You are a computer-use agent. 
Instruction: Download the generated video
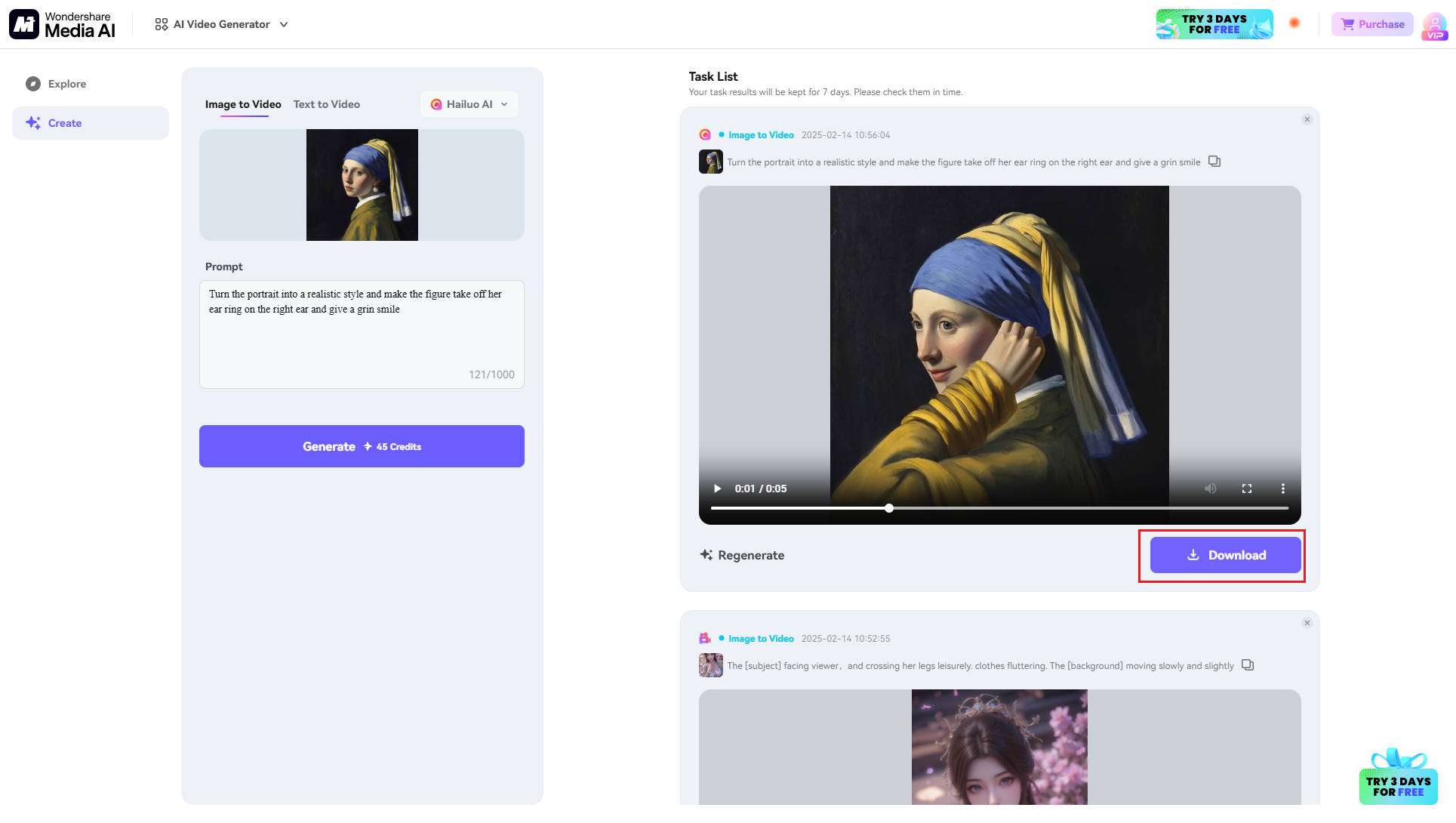tap(1224, 555)
